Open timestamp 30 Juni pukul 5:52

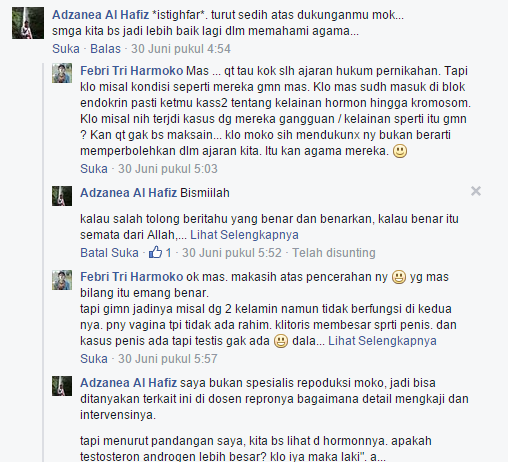click(232, 253)
